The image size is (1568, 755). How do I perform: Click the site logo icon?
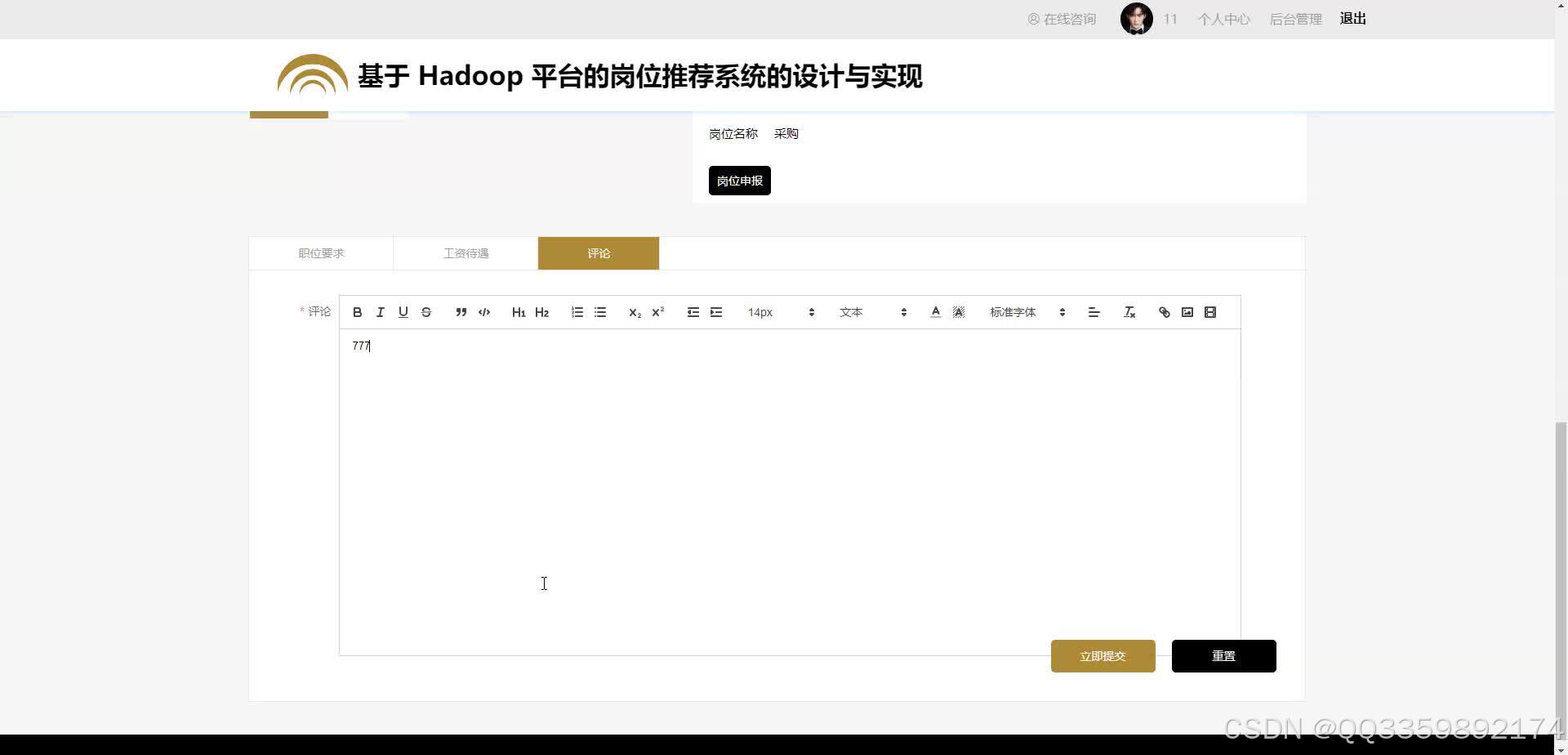[x=313, y=74]
